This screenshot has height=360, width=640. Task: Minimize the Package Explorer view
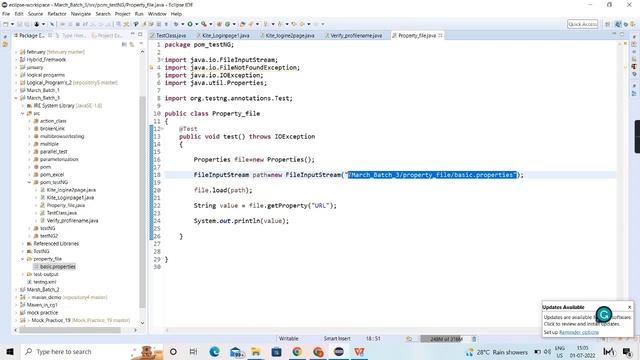click(x=133, y=35)
